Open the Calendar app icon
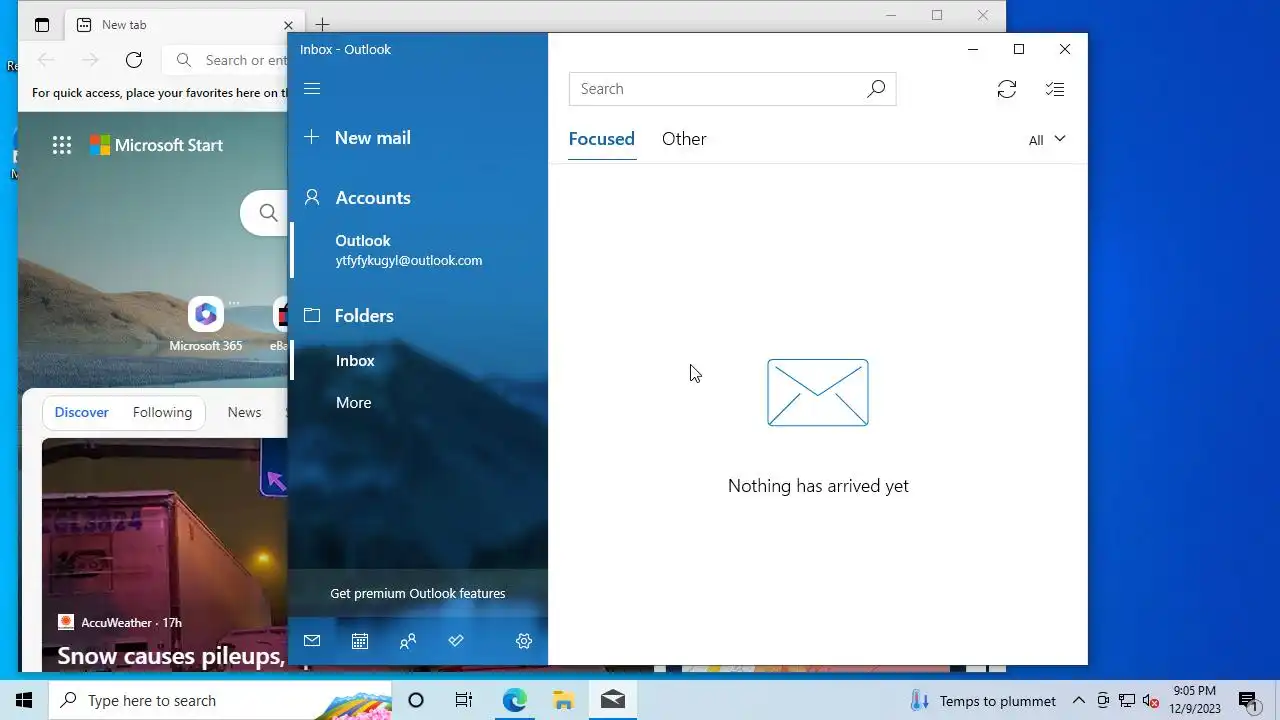The image size is (1280, 720). pos(360,641)
